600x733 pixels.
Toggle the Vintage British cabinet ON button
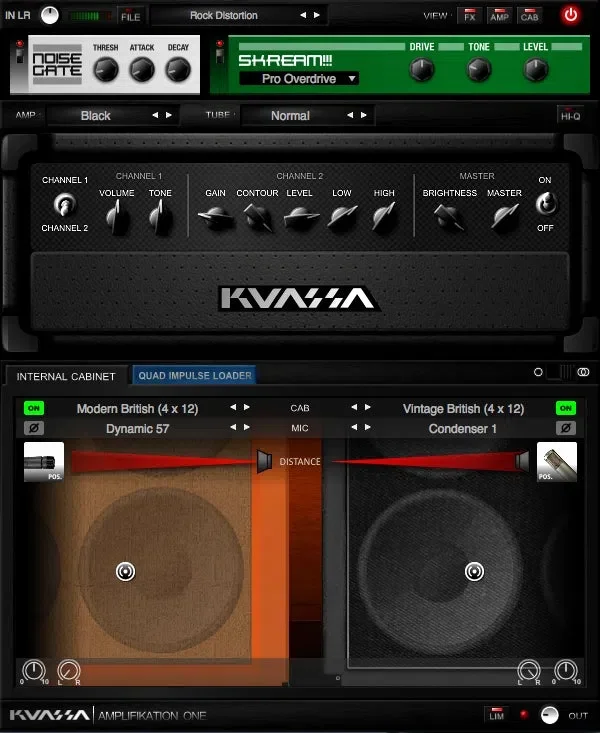point(566,408)
